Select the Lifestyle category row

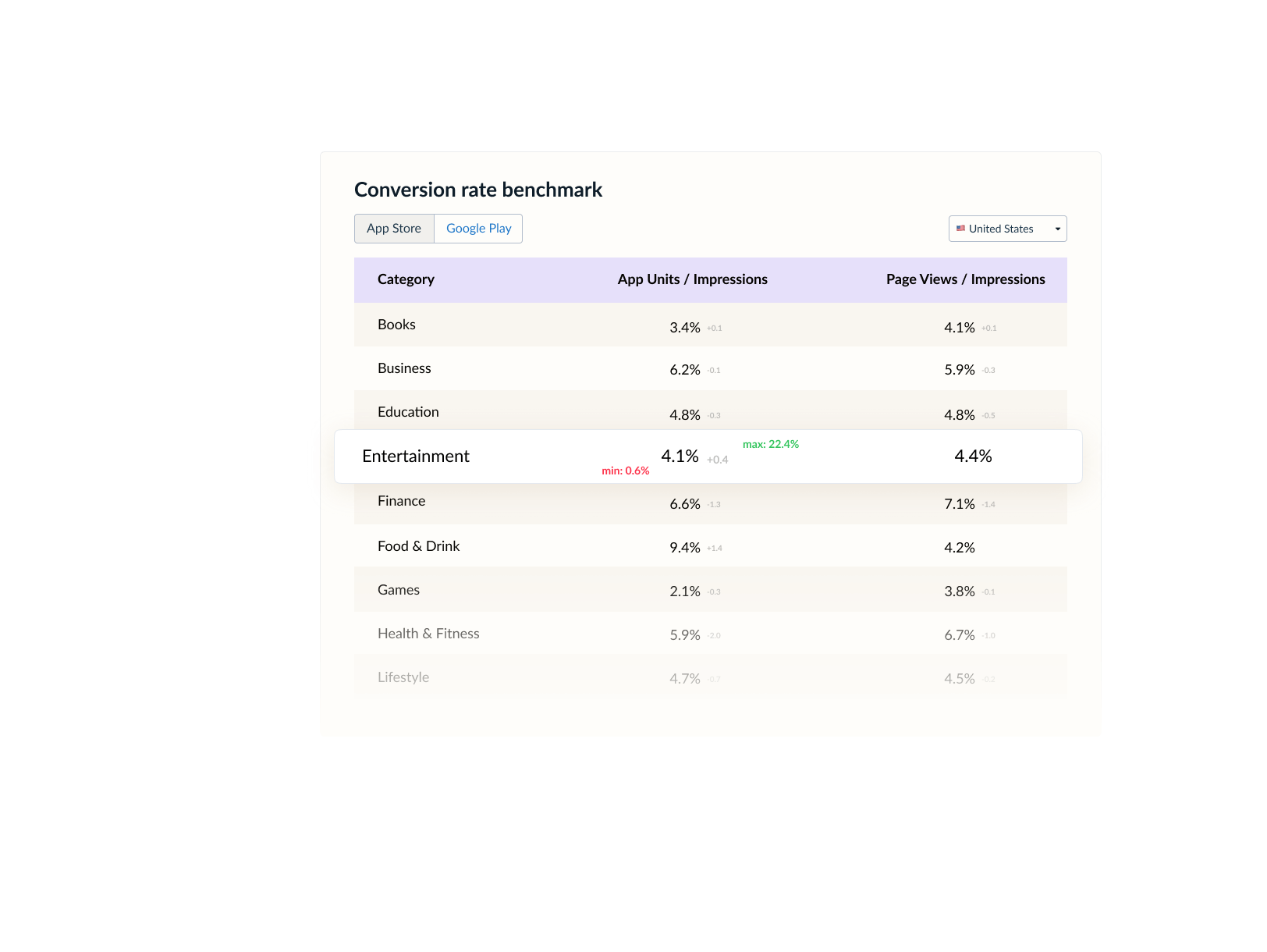click(403, 677)
